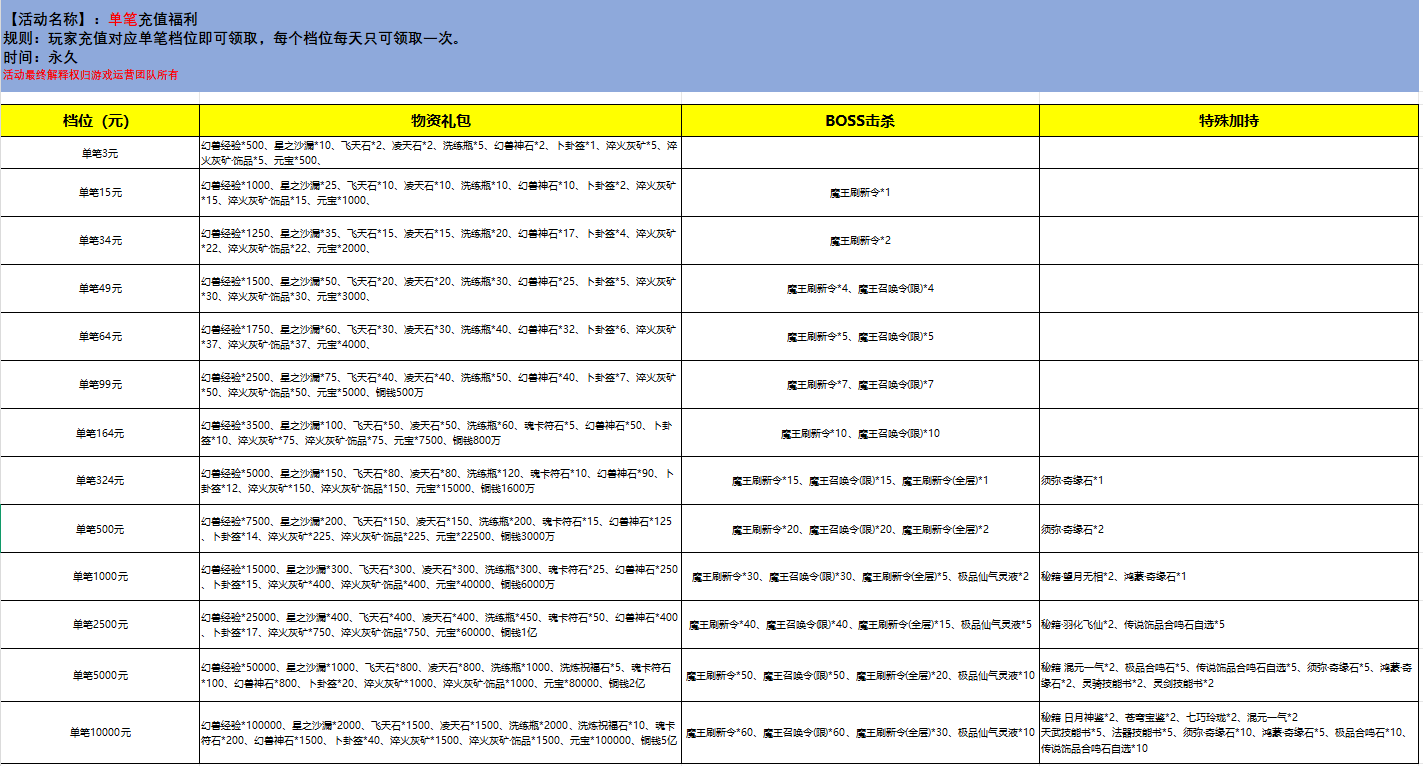Select the 单笔164元 tier cell
The width and height of the screenshot is (1423, 766).
pos(100,433)
